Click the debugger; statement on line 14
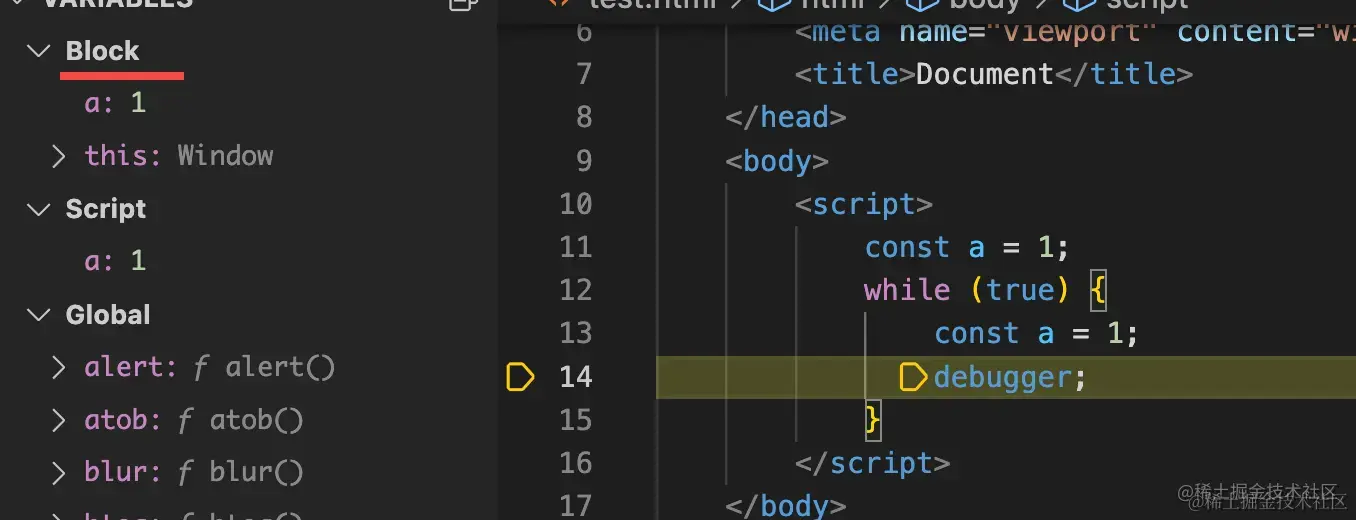Image resolution: width=1356 pixels, height=520 pixels. 1010,377
